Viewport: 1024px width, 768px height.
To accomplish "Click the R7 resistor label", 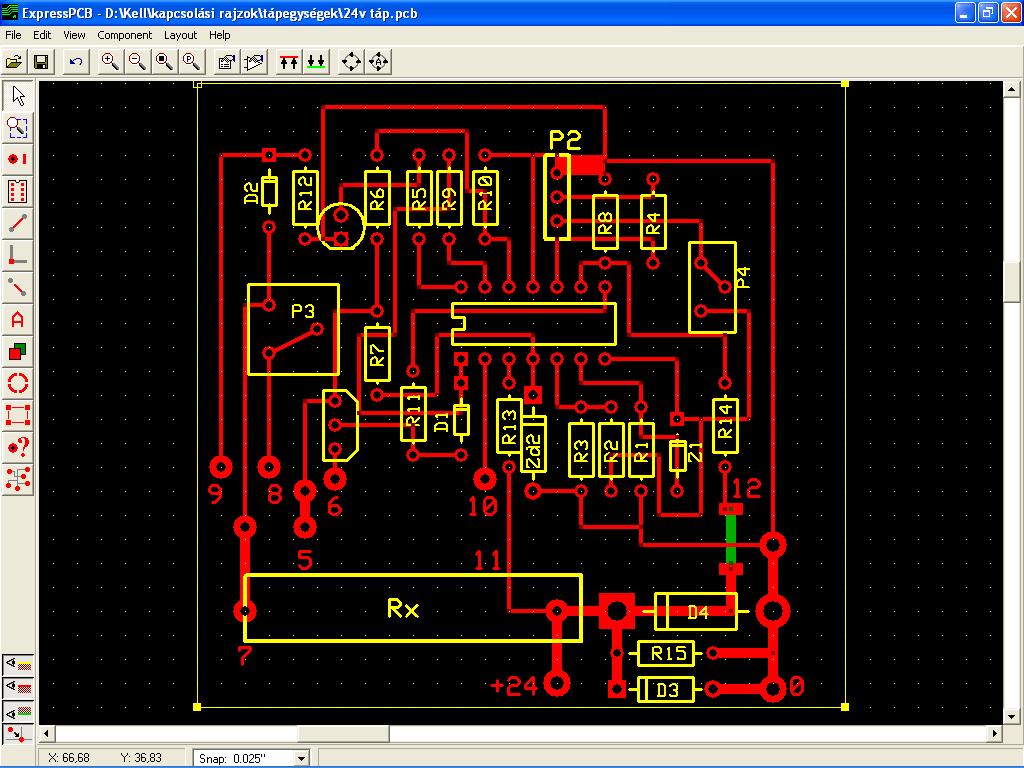I will pyautogui.click(x=377, y=355).
